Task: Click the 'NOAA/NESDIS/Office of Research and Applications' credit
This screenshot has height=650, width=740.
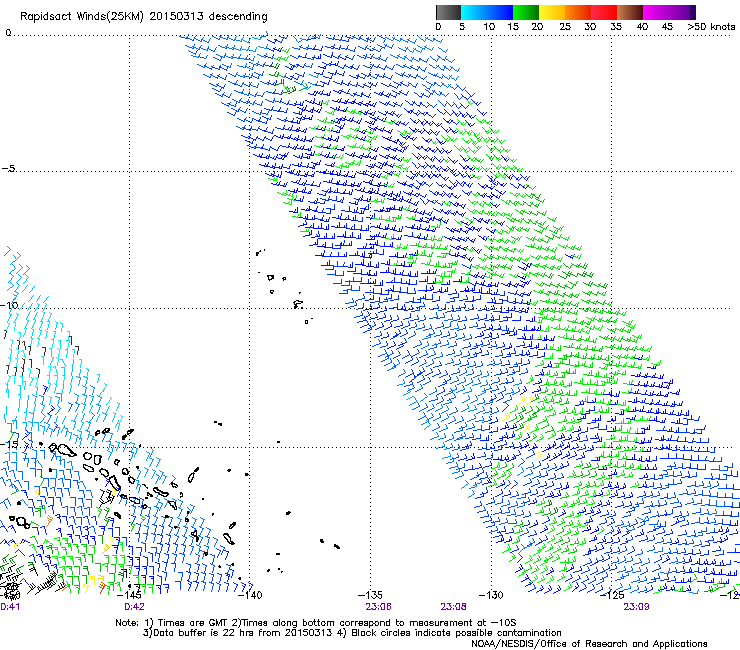Action: tap(589, 644)
